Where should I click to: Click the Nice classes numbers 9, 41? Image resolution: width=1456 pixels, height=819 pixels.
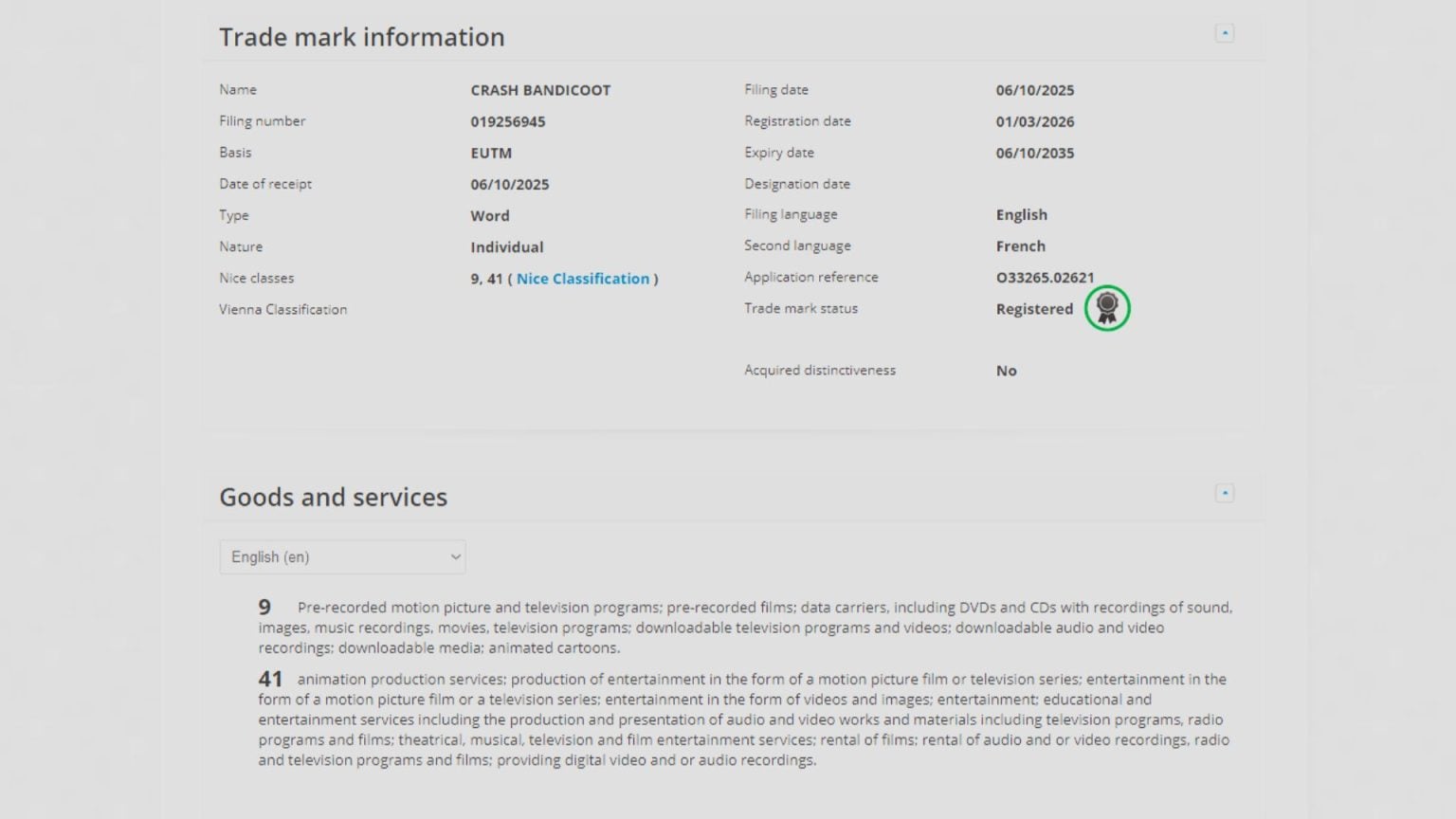pyautogui.click(x=486, y=279)
